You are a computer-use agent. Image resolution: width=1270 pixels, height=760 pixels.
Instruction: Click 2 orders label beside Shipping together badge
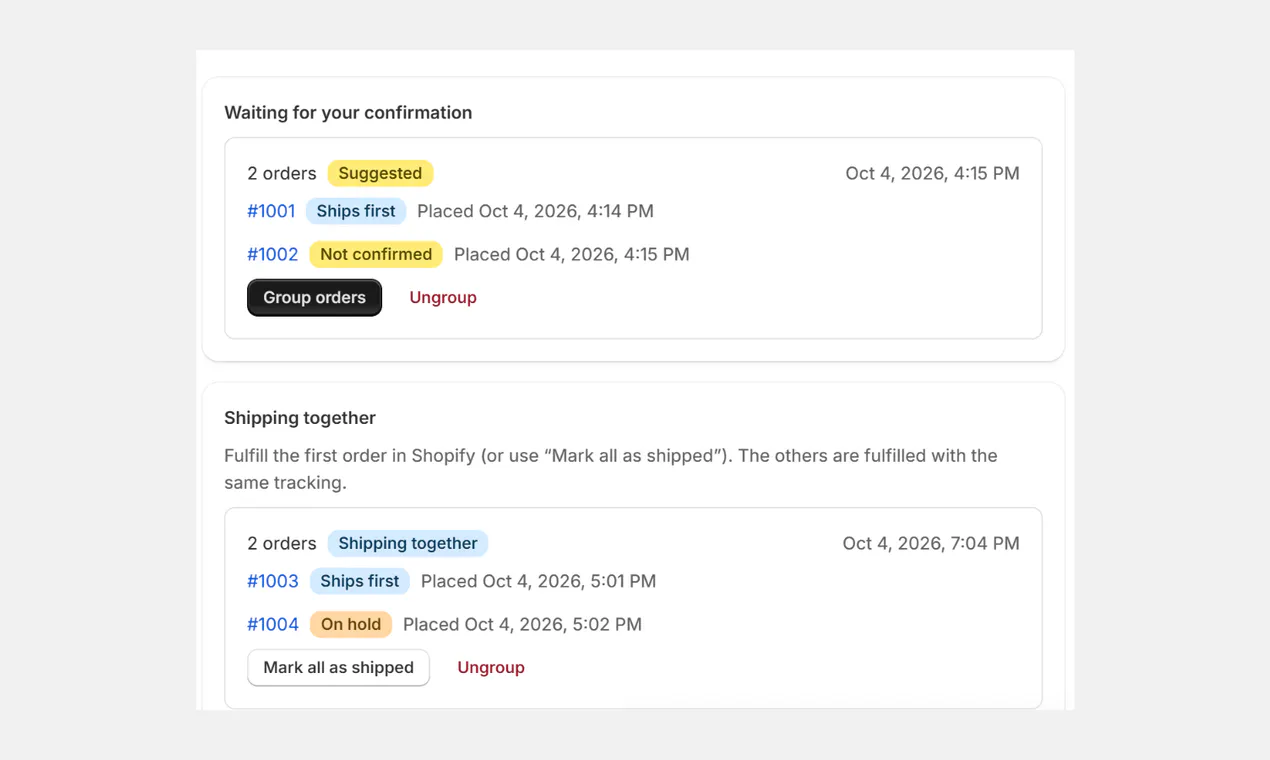click(x=282, y=543)
